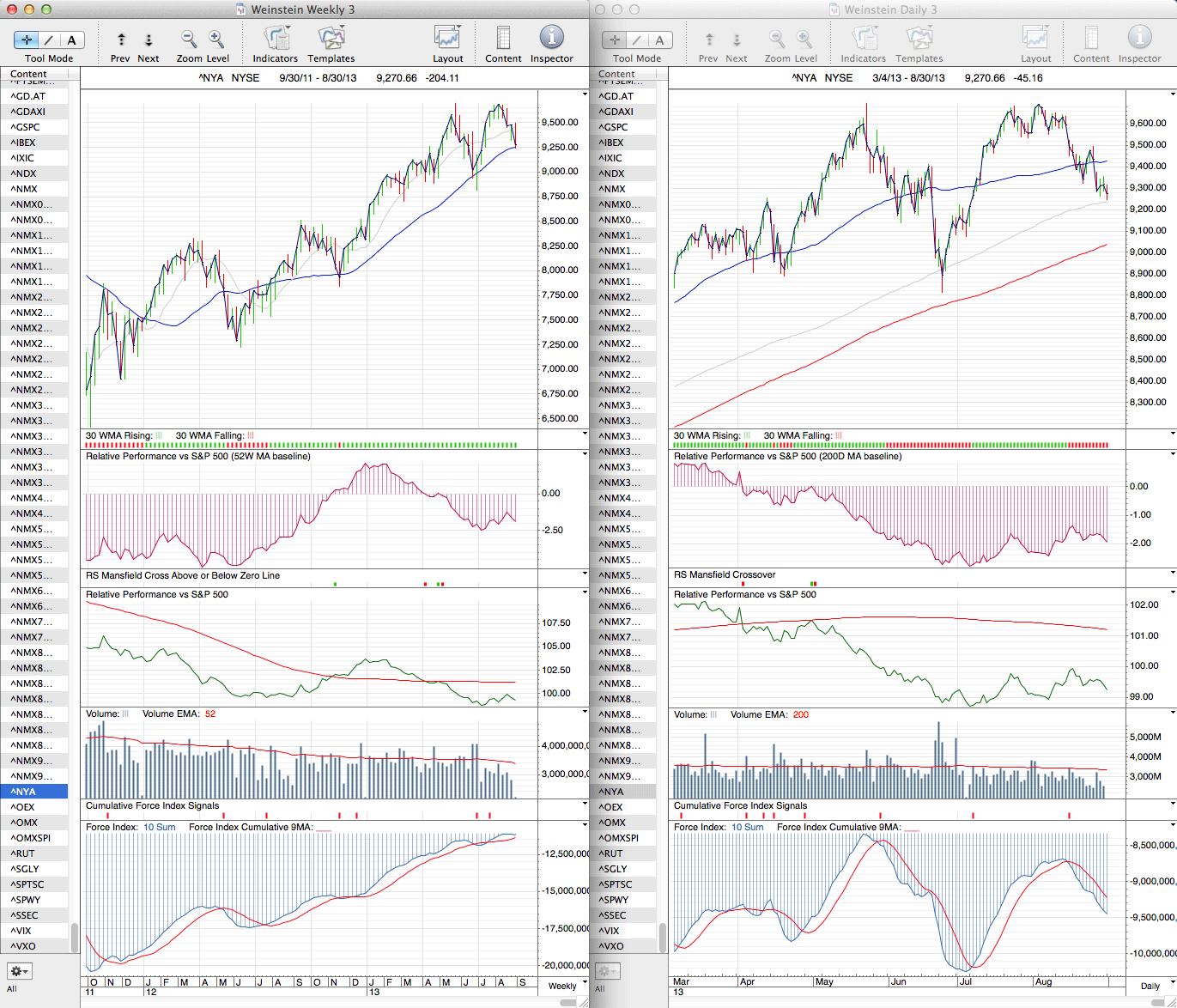Viewport: 1177px width, 1008px height.
Task: Click Indicators in the Daily window toolbar
Action: pyautogui.click(x=863, y=39)
